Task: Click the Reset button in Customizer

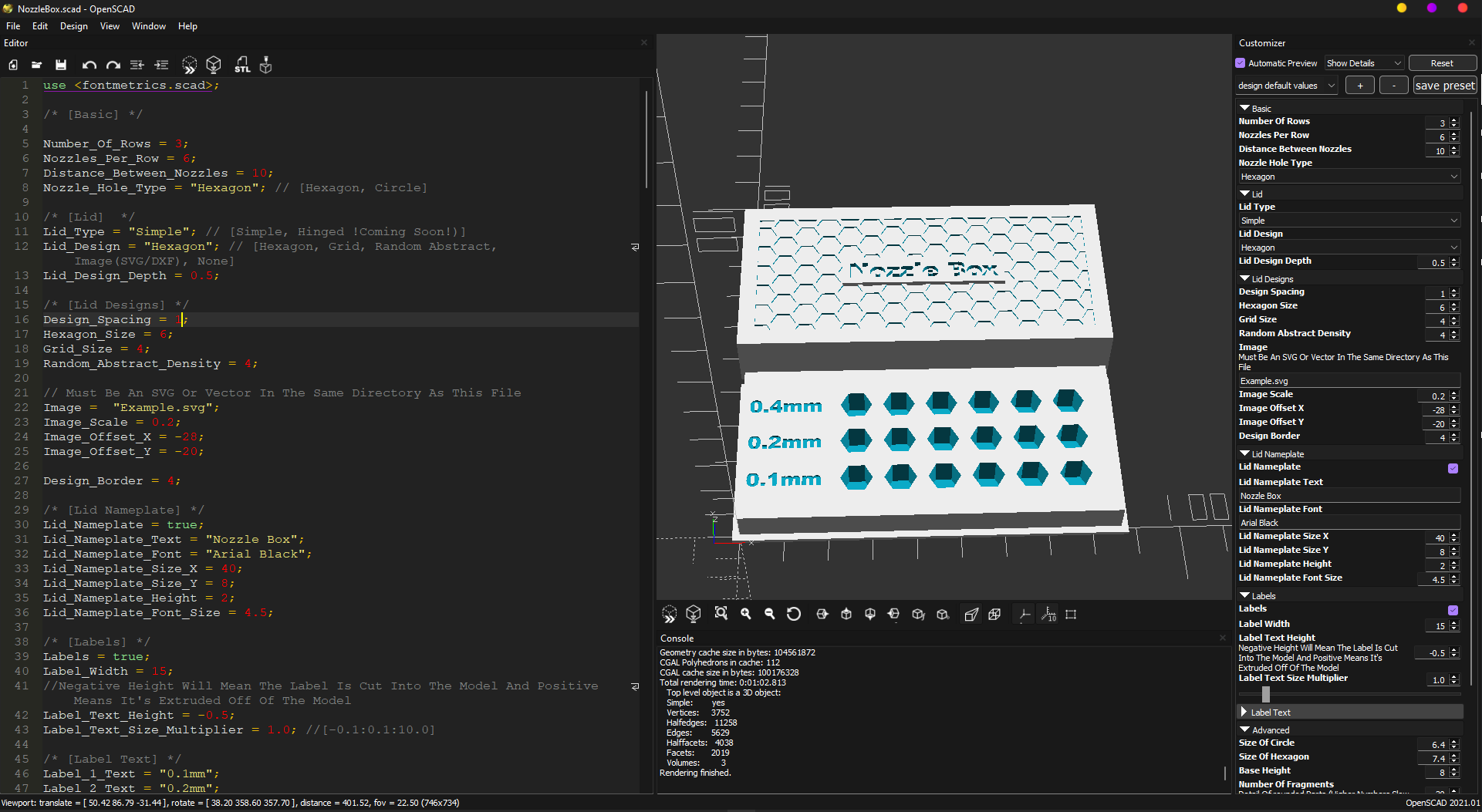Action: point(1442,63)
